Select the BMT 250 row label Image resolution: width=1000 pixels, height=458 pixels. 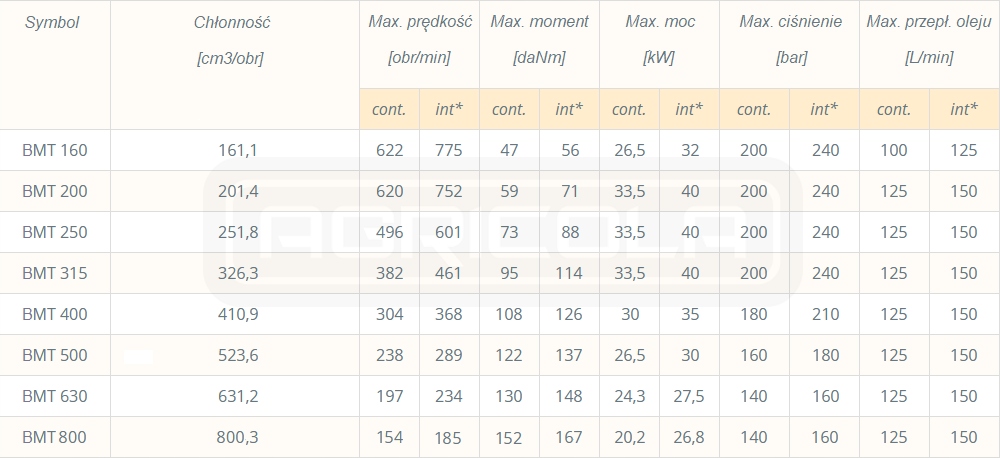point(55,232)
